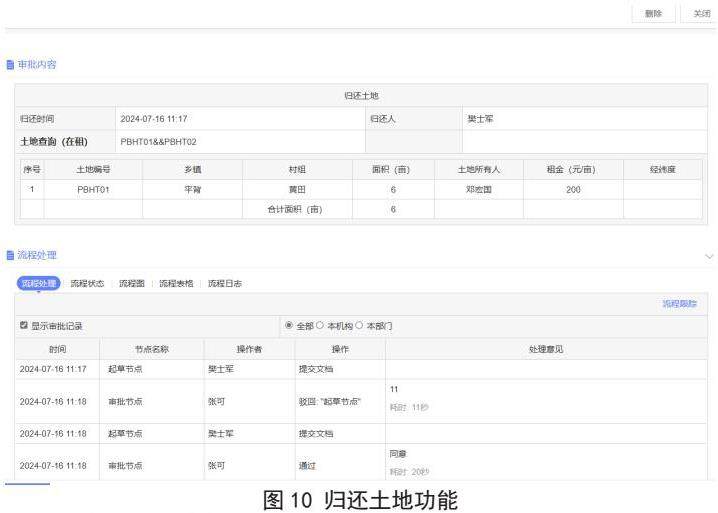This screenshot has height=513, width=718.
Task: Select the 全部 radio option
Action: coord(290,326)
